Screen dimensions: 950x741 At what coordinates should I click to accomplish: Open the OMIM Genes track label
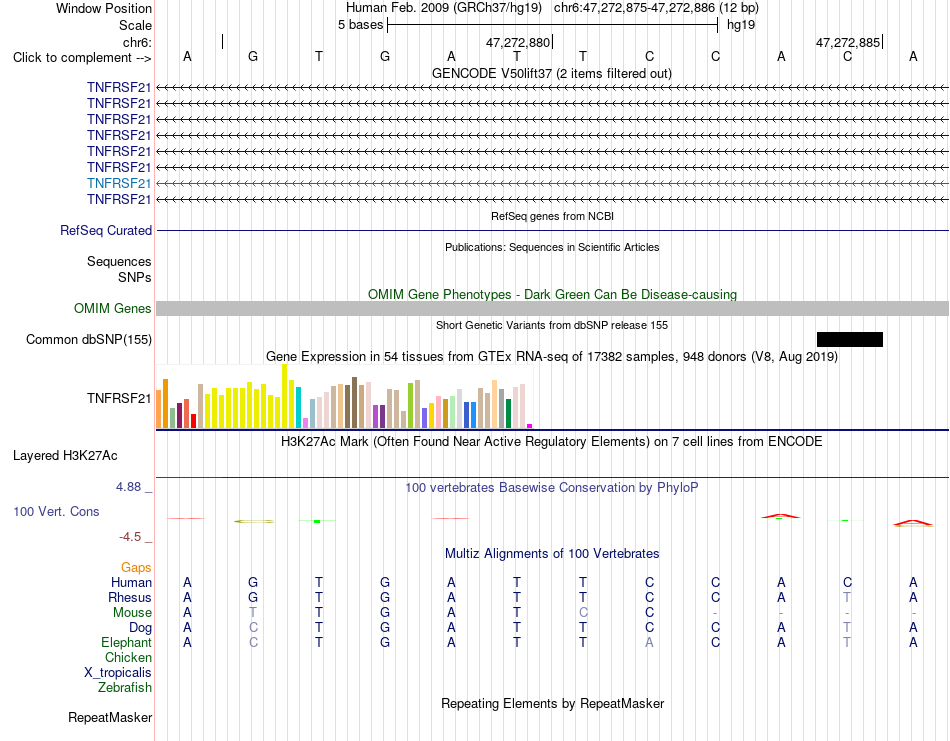113,308
